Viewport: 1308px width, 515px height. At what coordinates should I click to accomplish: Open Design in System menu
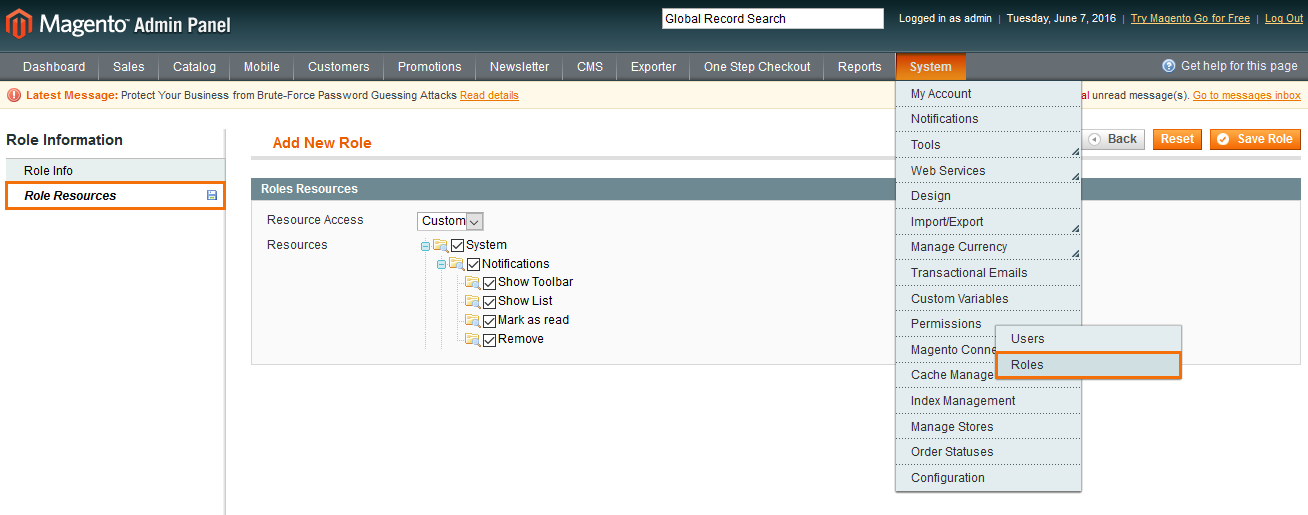tap(988, 196)
